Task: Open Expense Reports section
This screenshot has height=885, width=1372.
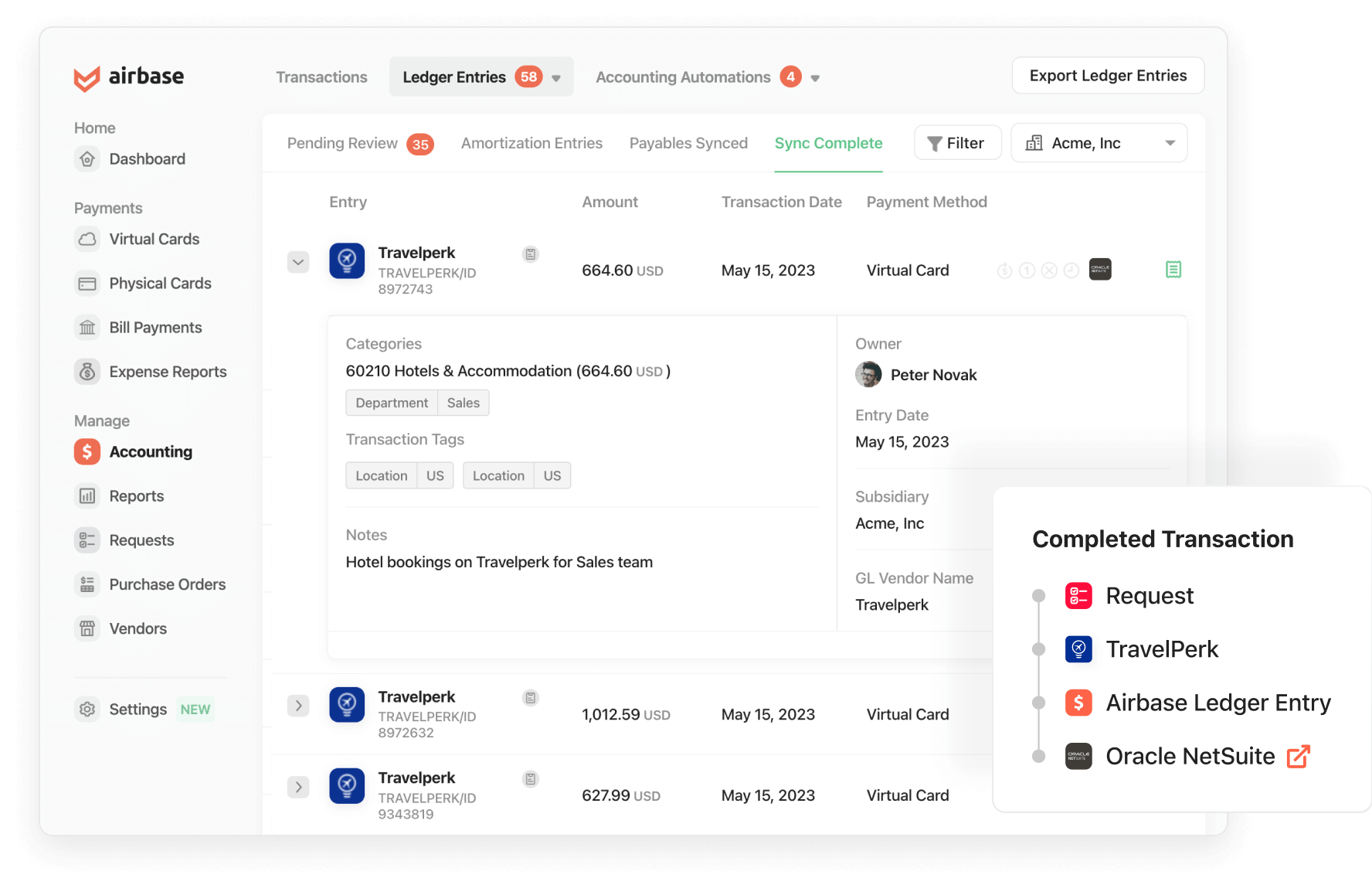Action: tap(151, 372)
